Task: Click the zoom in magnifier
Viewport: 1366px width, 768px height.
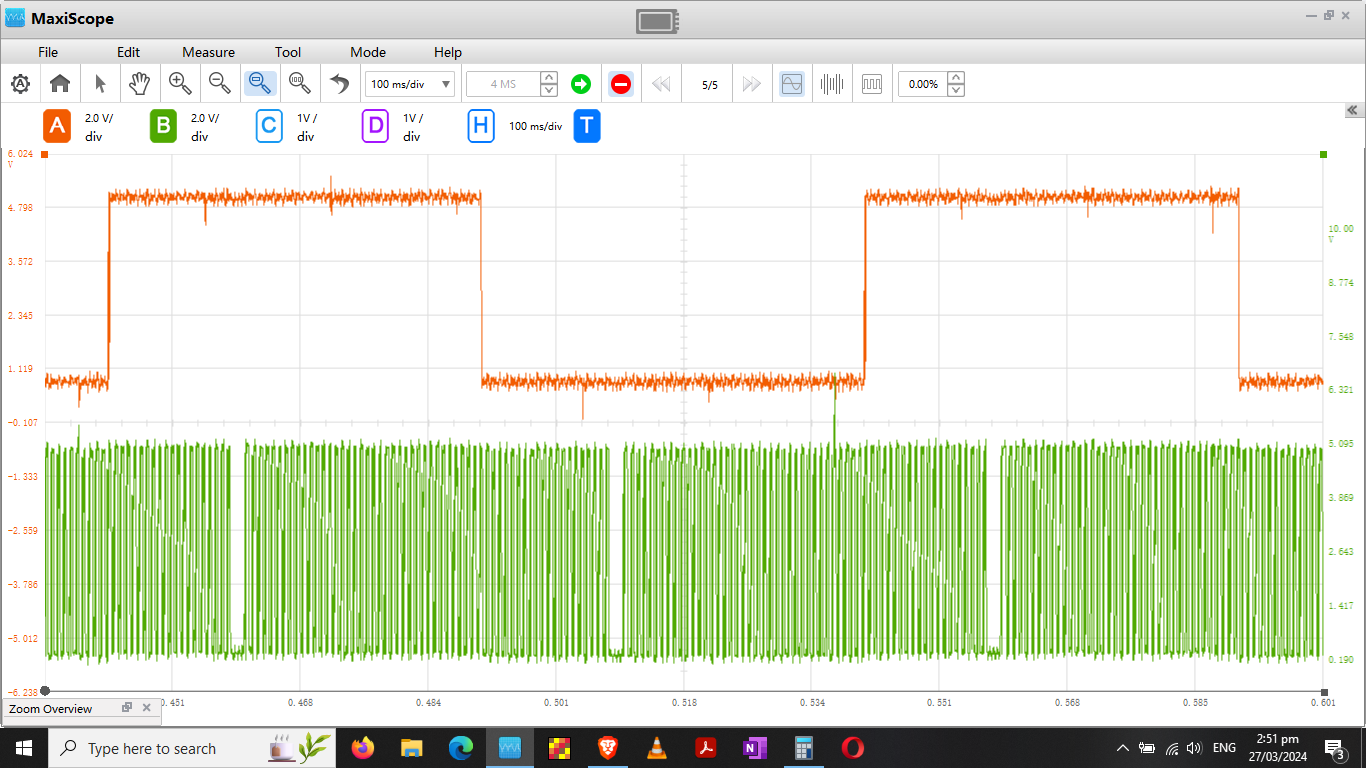Action: 180,84
